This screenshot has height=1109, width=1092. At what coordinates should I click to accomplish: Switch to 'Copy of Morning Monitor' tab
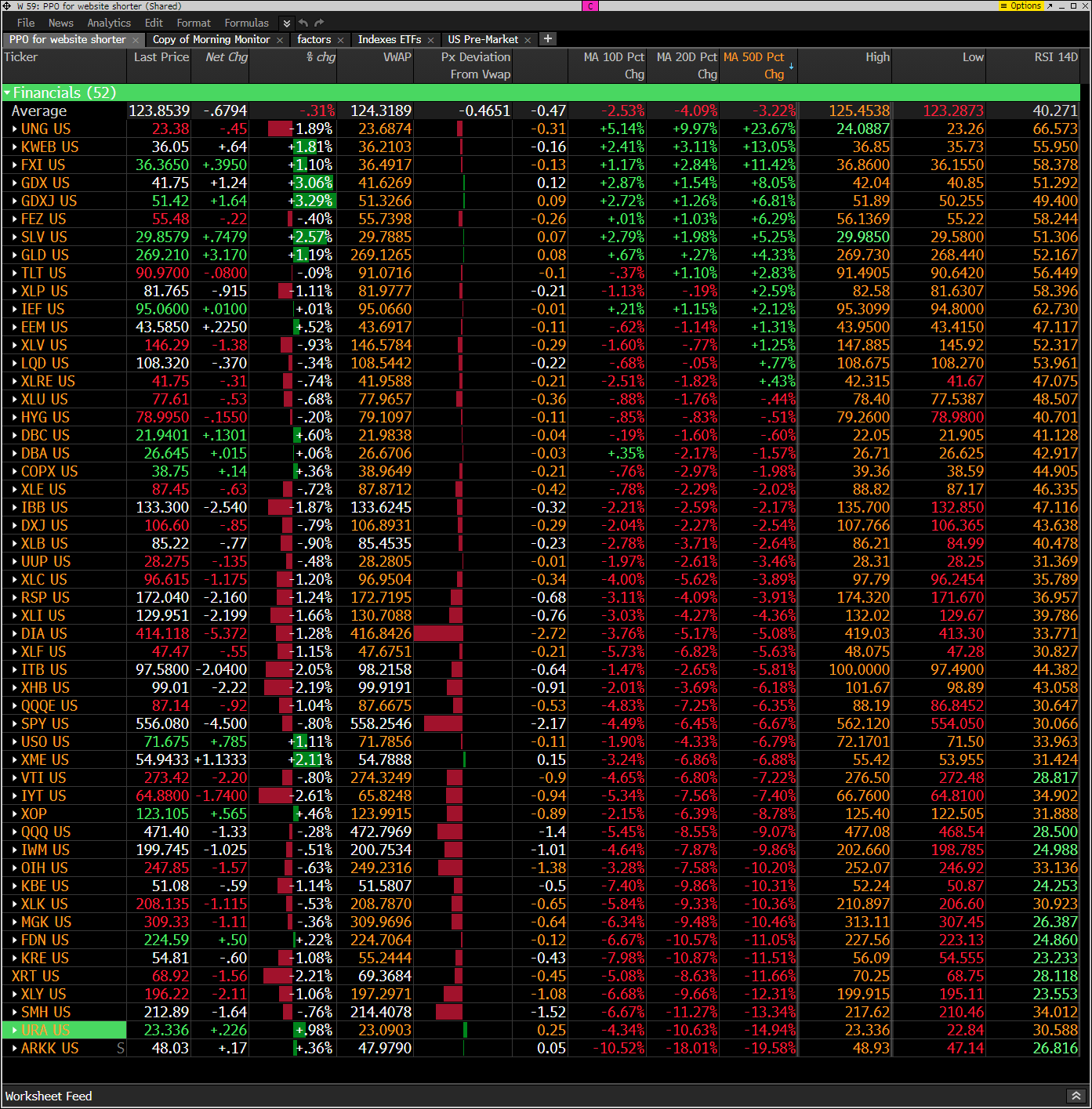pyautogui.click(x=211, y=39)
